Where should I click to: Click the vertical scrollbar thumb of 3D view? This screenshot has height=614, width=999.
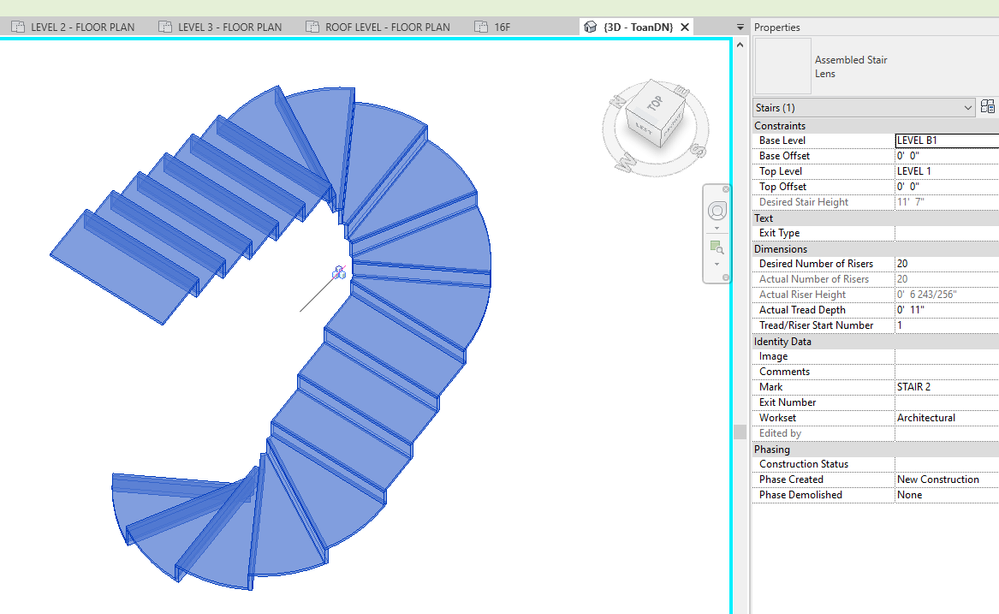740,432
